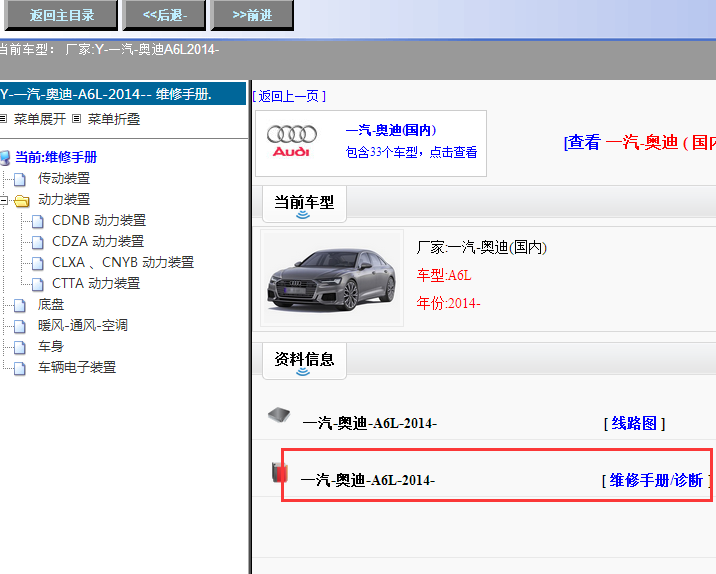
Task: Click the 年份:2014- text
Action: pyautogui.click(x=448, y=303)
